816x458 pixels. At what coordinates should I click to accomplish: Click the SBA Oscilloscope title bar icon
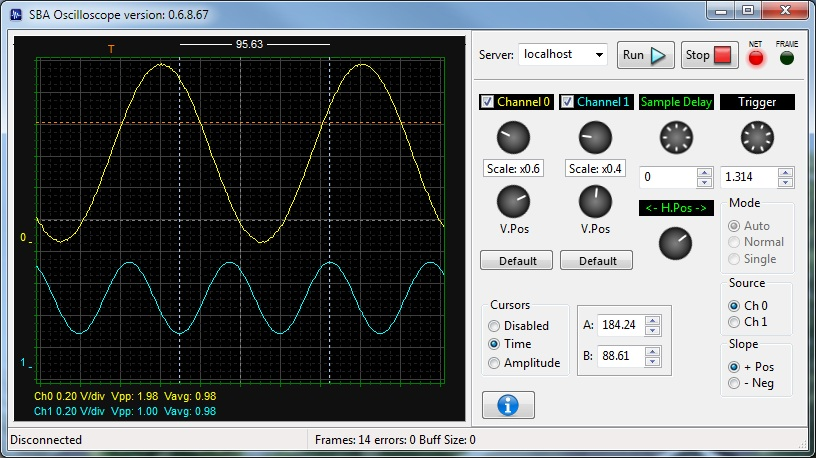(x=16, y=15)
